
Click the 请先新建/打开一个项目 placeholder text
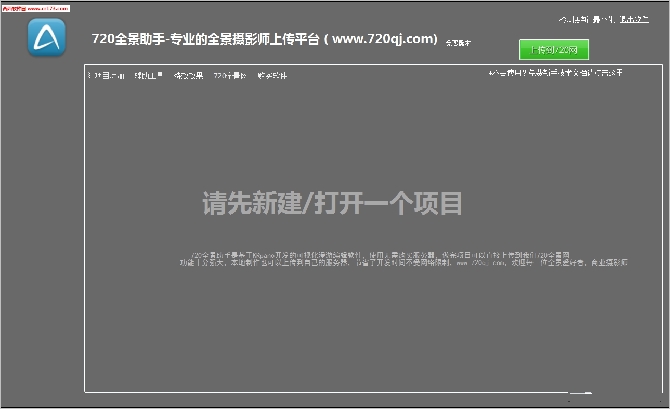(x=332, y=203)
